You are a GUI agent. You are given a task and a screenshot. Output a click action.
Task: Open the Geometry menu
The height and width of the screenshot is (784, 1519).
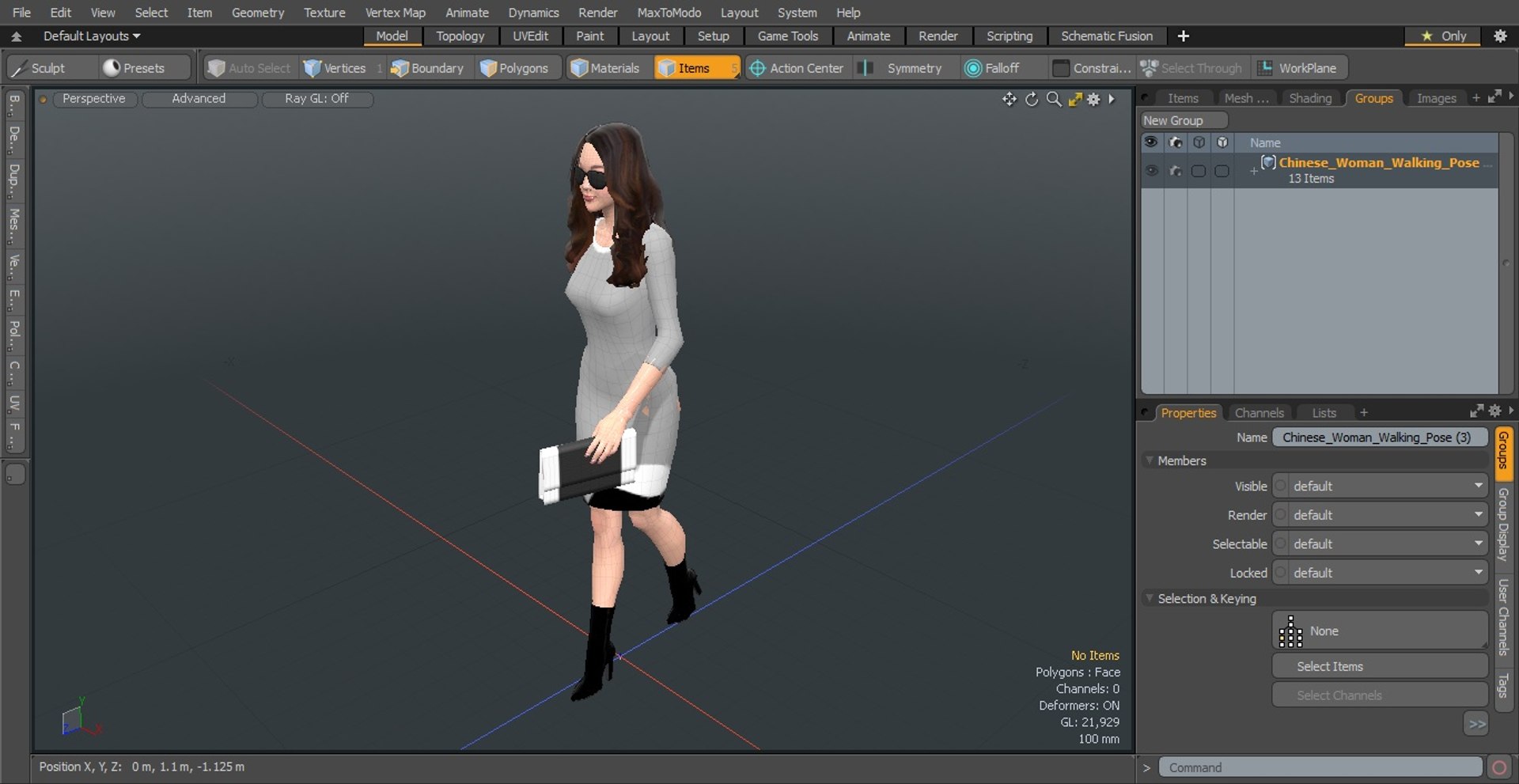pos(258,13)
